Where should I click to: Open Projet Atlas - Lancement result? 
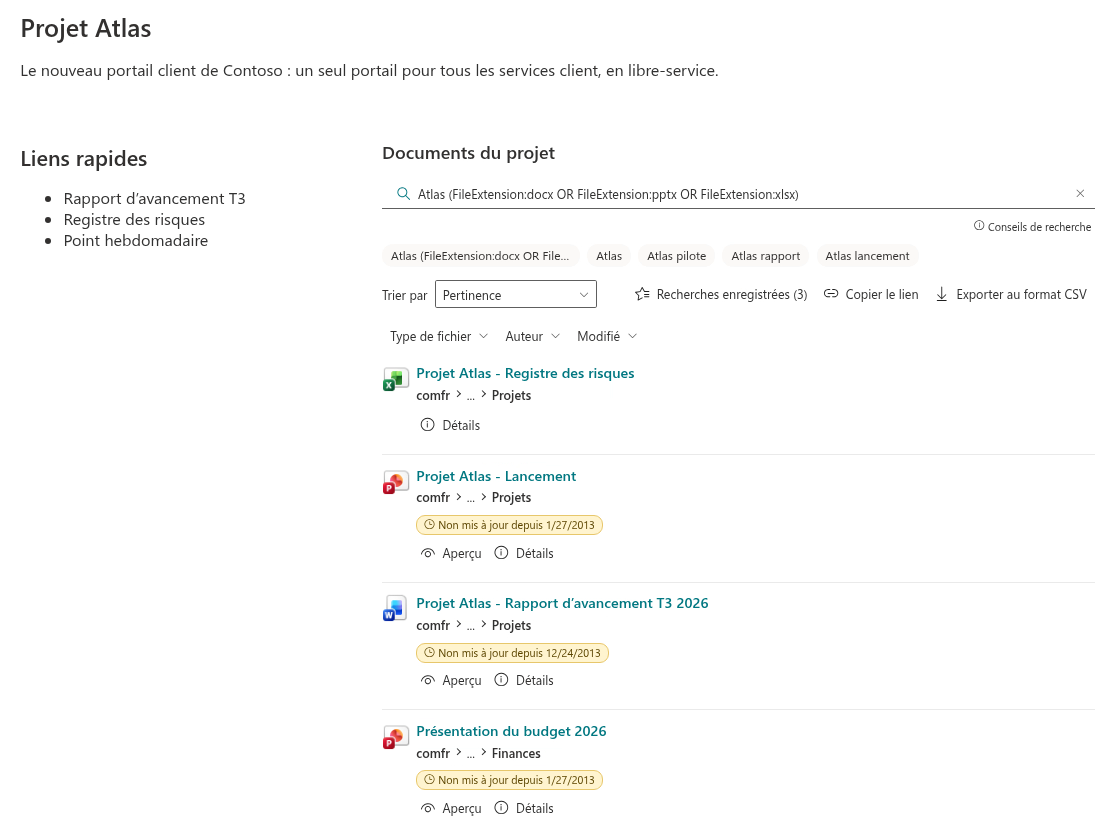coord(496,476)
